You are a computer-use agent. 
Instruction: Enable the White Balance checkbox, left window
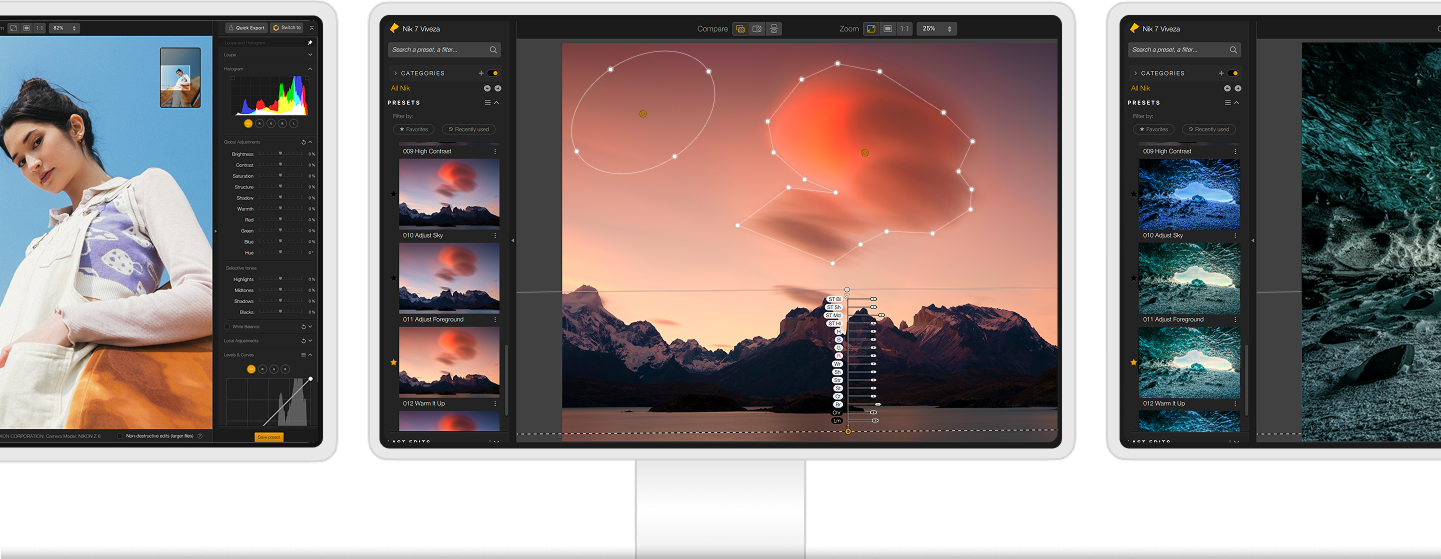227,326
